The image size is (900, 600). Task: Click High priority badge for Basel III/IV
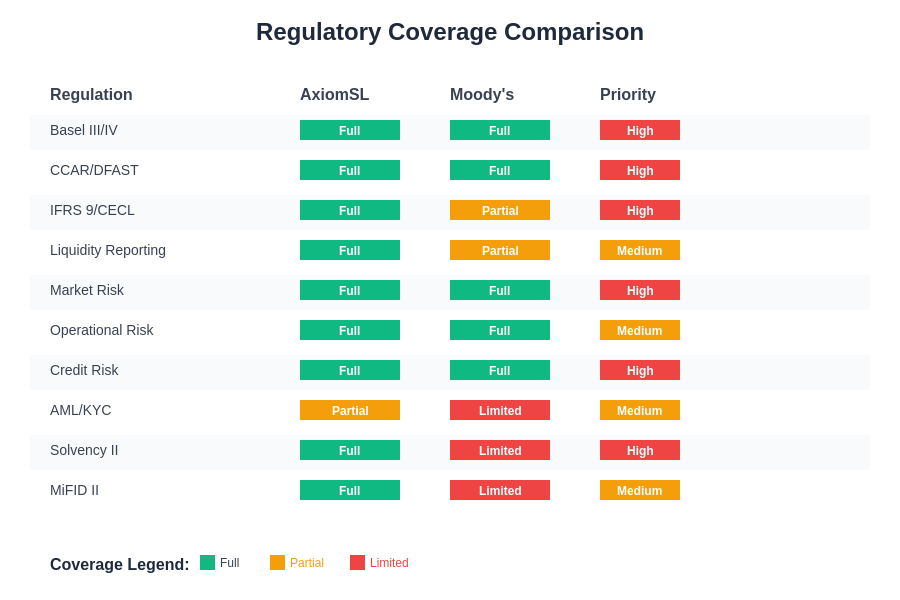click(640, 130)
